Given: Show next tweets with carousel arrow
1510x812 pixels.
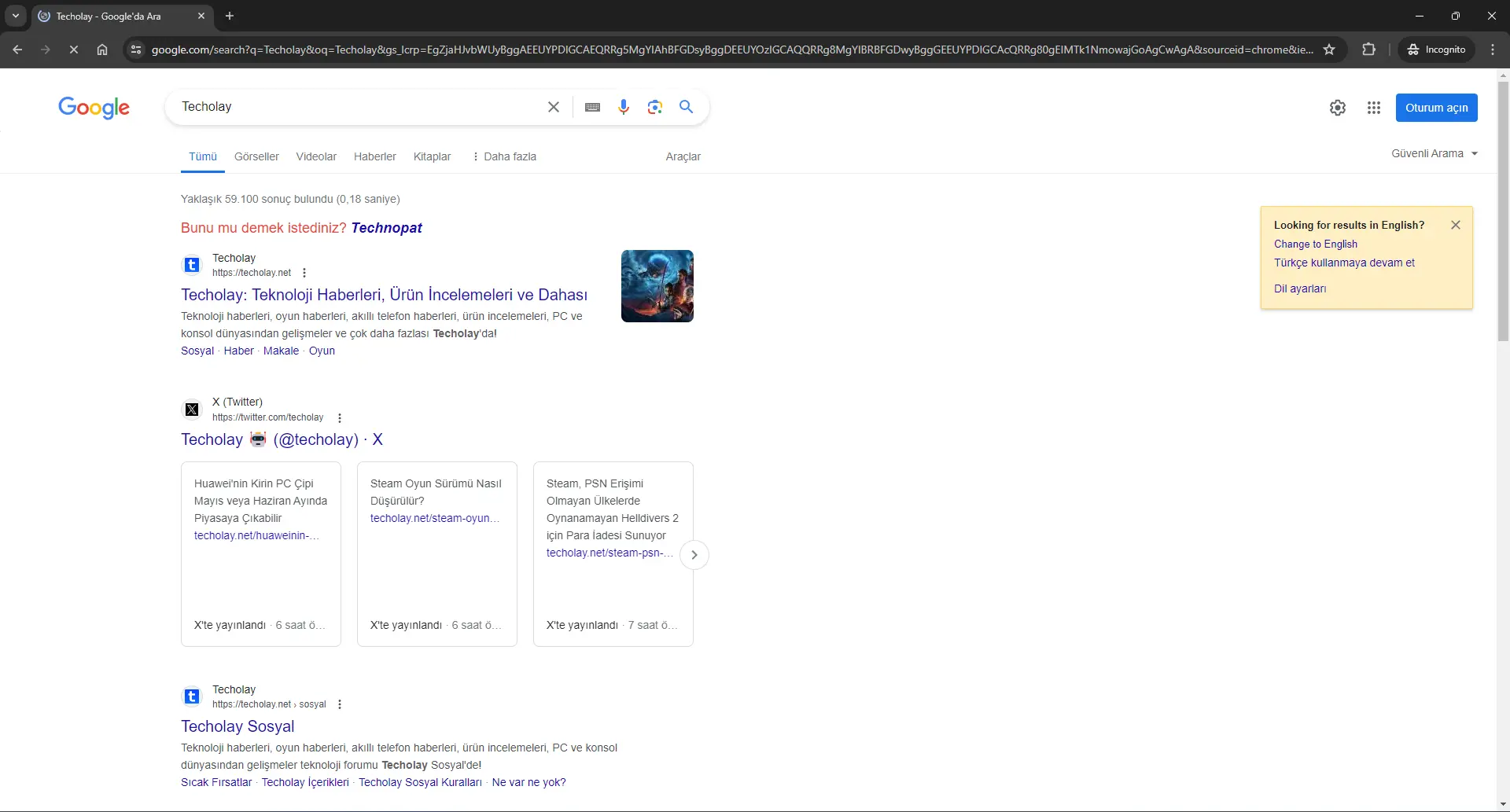Looking at the screenshot, I should 694,555.
